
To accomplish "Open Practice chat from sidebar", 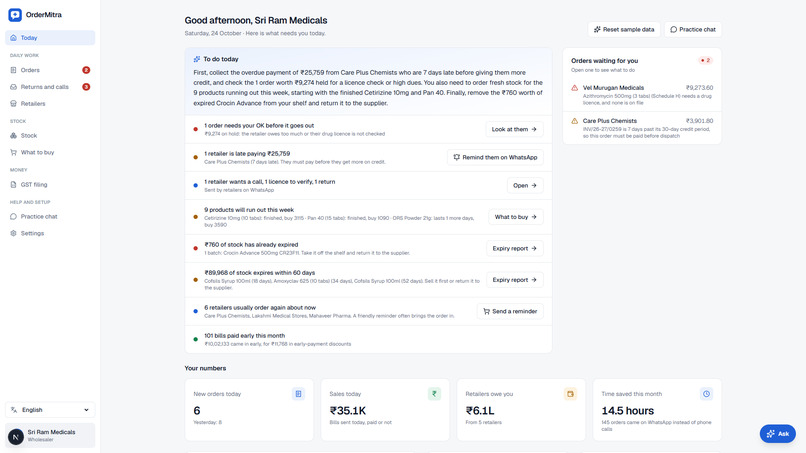I will pos(50,216).
